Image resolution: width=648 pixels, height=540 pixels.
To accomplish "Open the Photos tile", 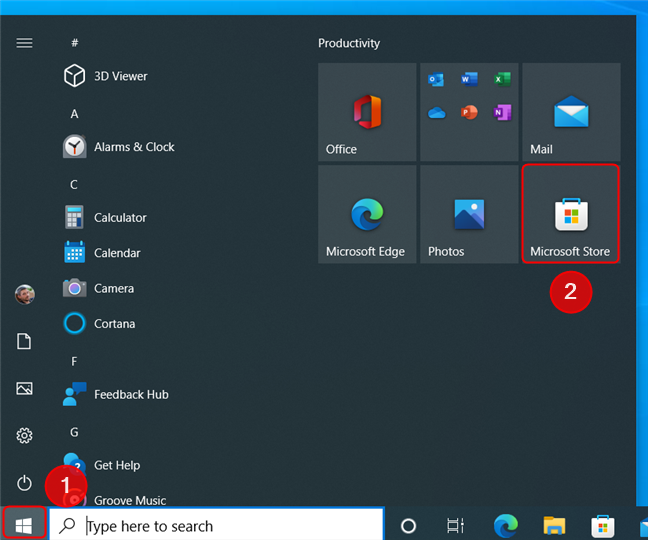I will coord(469,214).
